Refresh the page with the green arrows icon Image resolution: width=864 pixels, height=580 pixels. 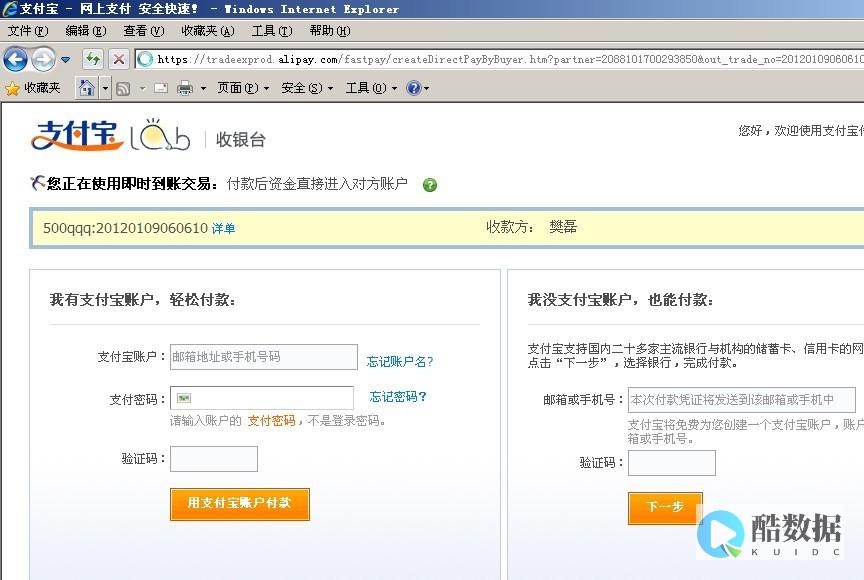click(93, 59)
